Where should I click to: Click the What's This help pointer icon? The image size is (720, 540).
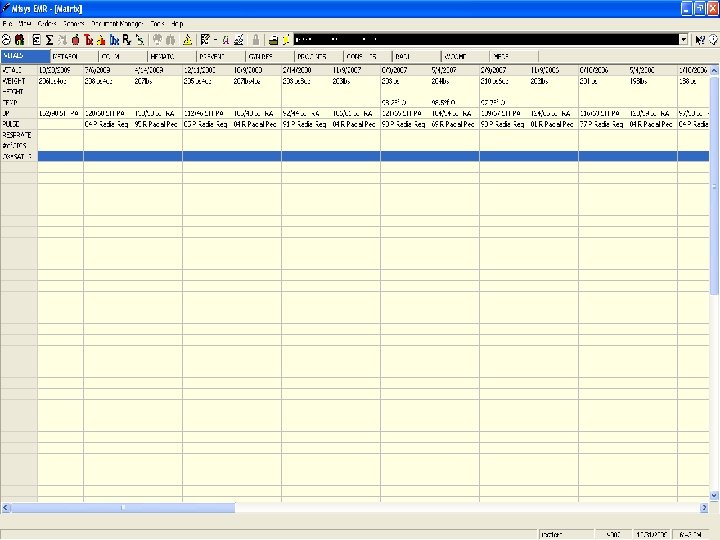click(700, 40)
